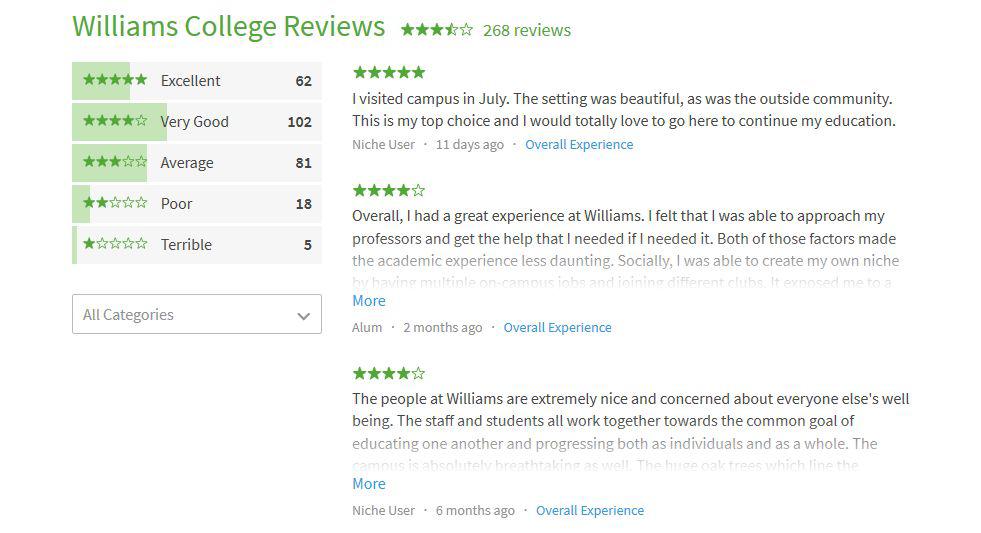Click the Average three-star rating icon
This screenshot has height=533, width=981.
115,162
